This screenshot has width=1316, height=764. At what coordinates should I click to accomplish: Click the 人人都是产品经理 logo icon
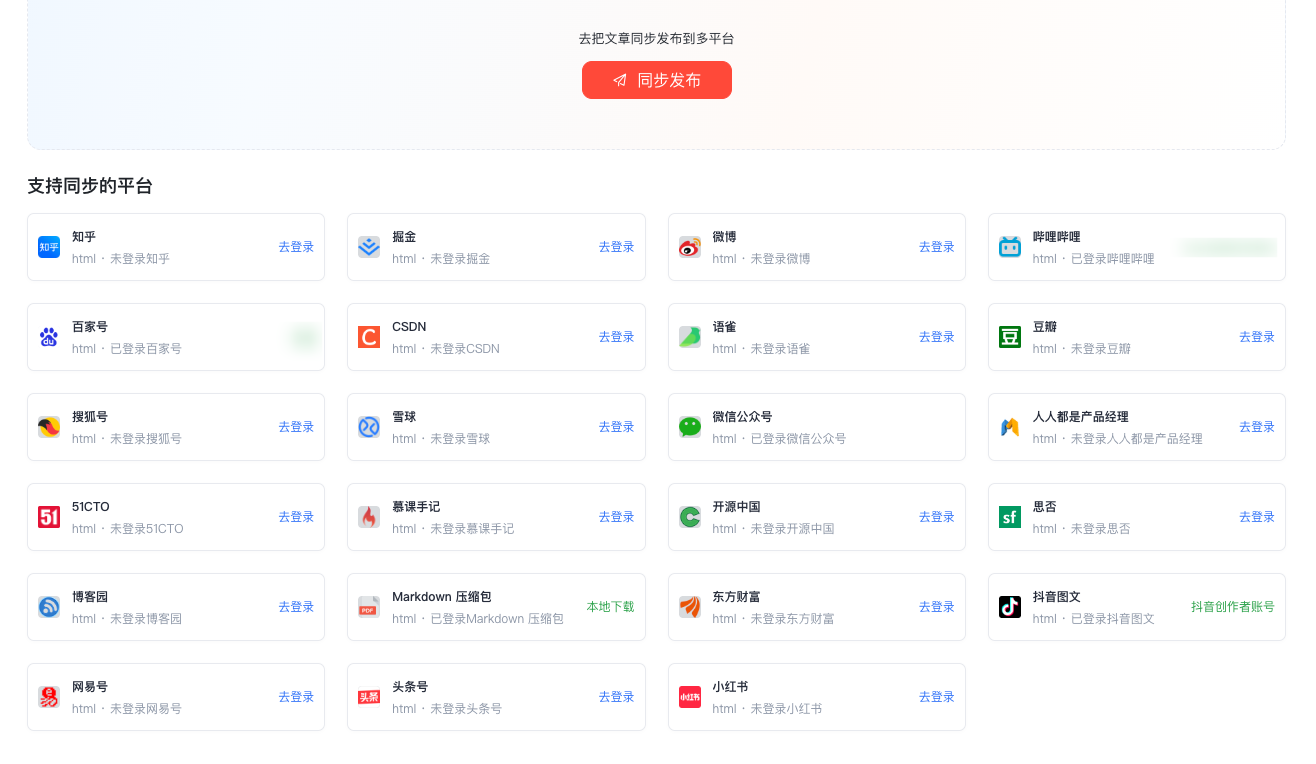(1010, 427)
